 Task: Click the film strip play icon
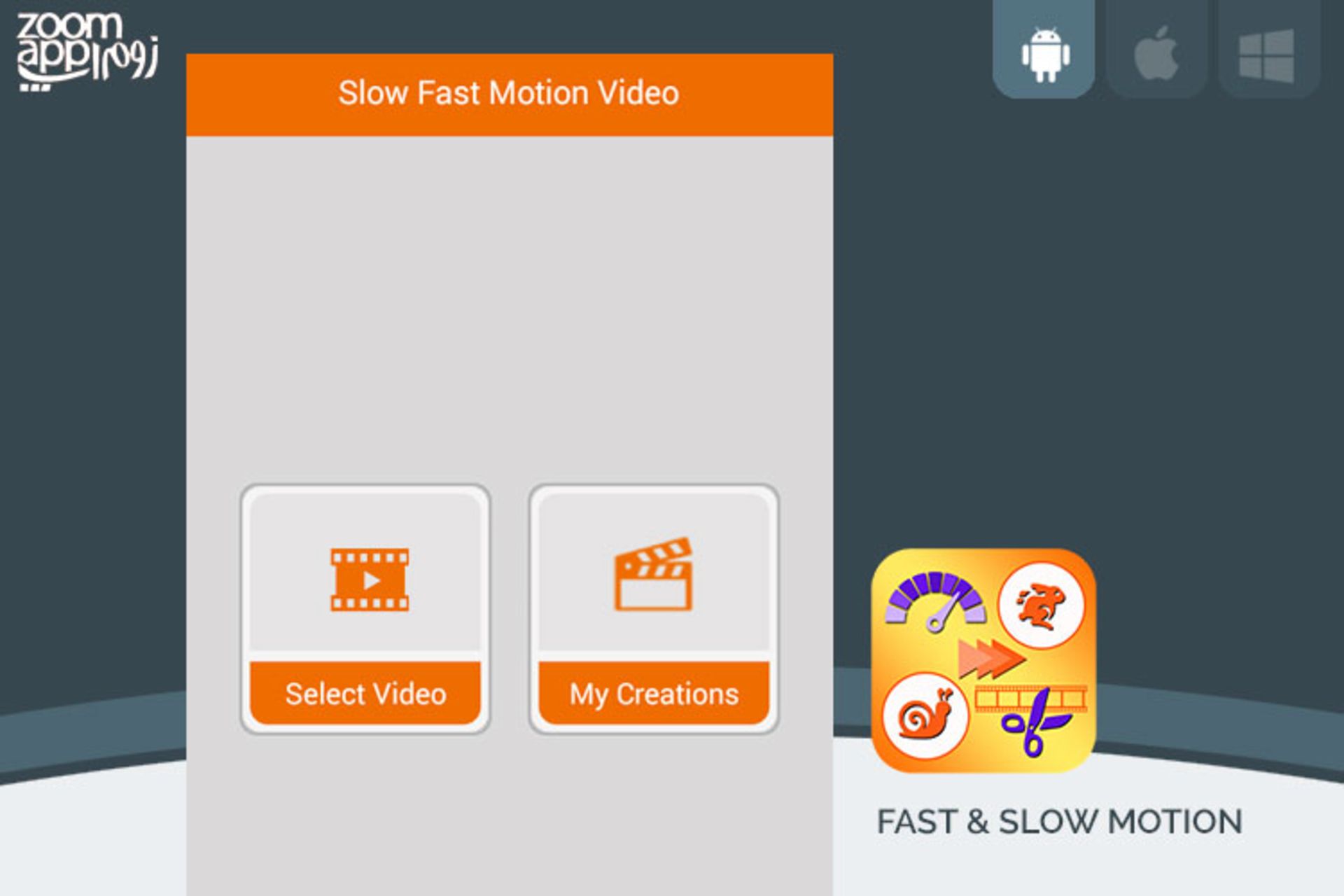(370, 580)
